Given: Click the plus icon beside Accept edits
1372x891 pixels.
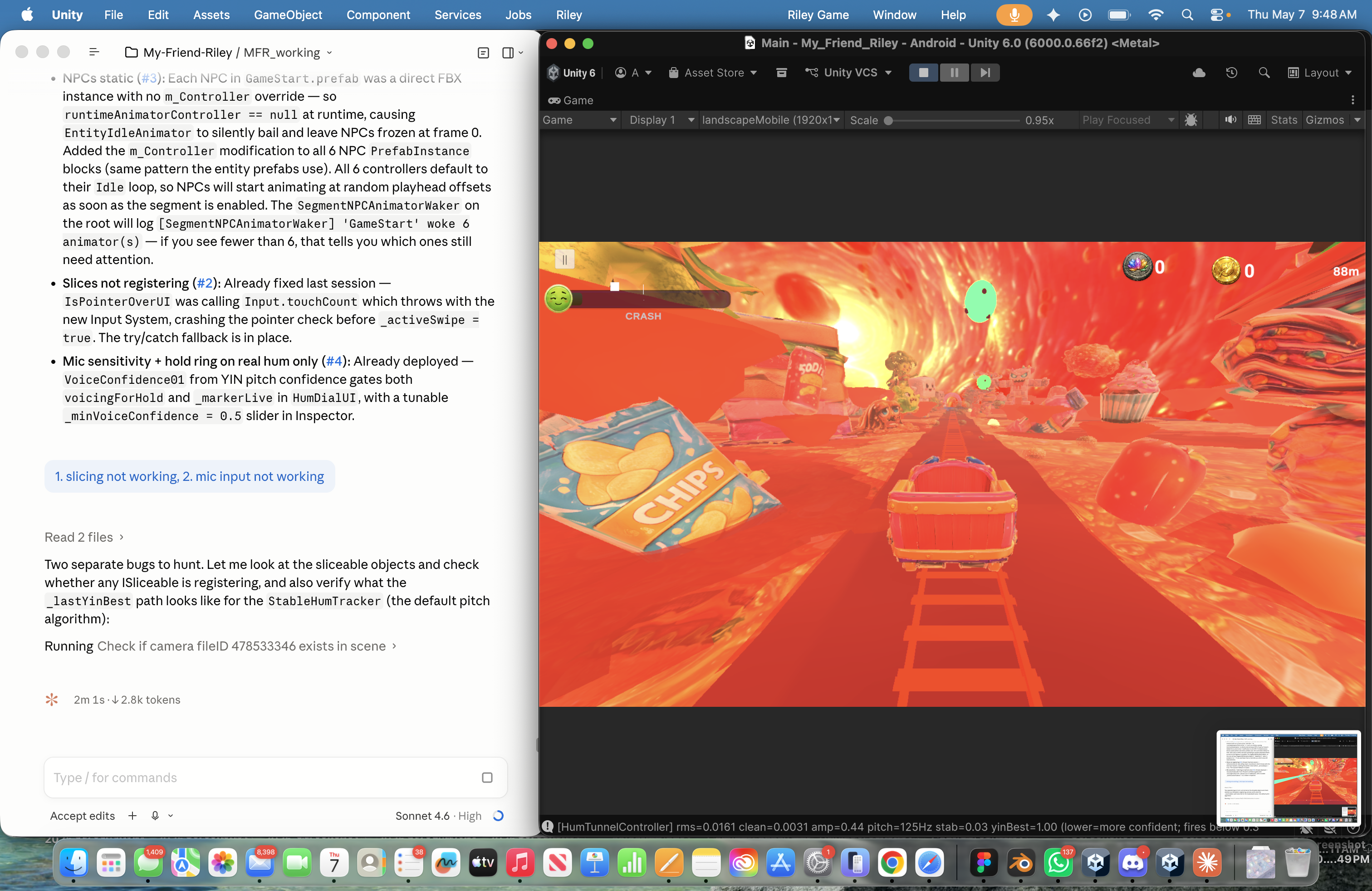Looking at the screenshot, I should [x=132, y=816].
